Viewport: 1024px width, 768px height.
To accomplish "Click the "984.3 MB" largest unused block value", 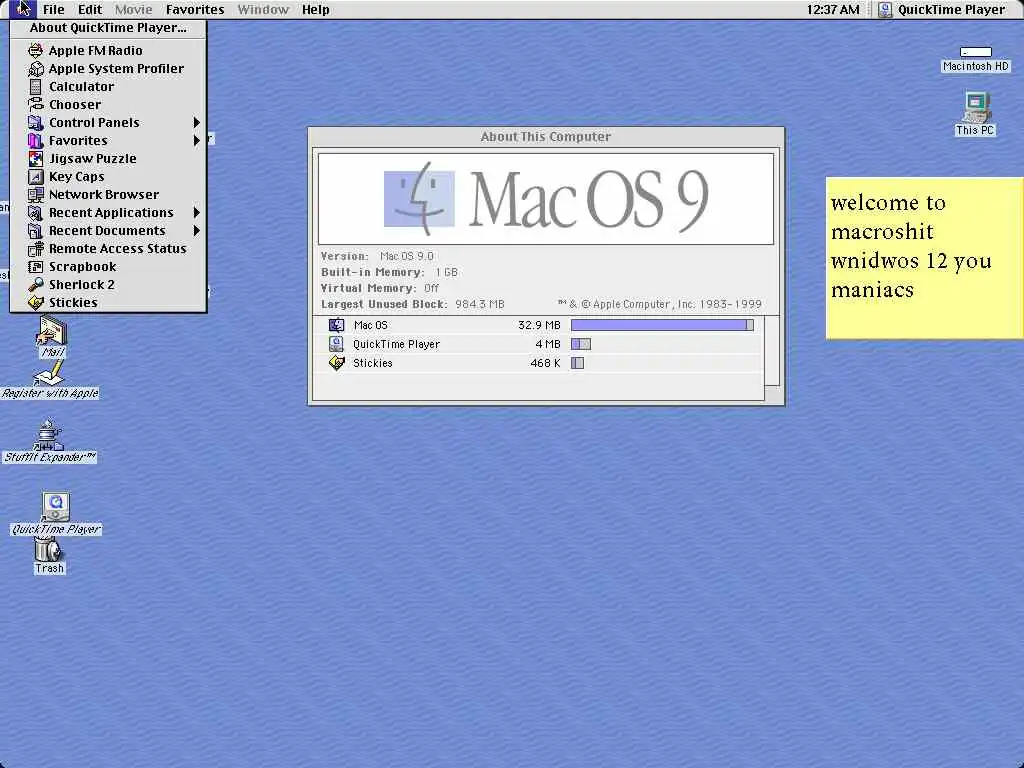I will pos(480,304).
